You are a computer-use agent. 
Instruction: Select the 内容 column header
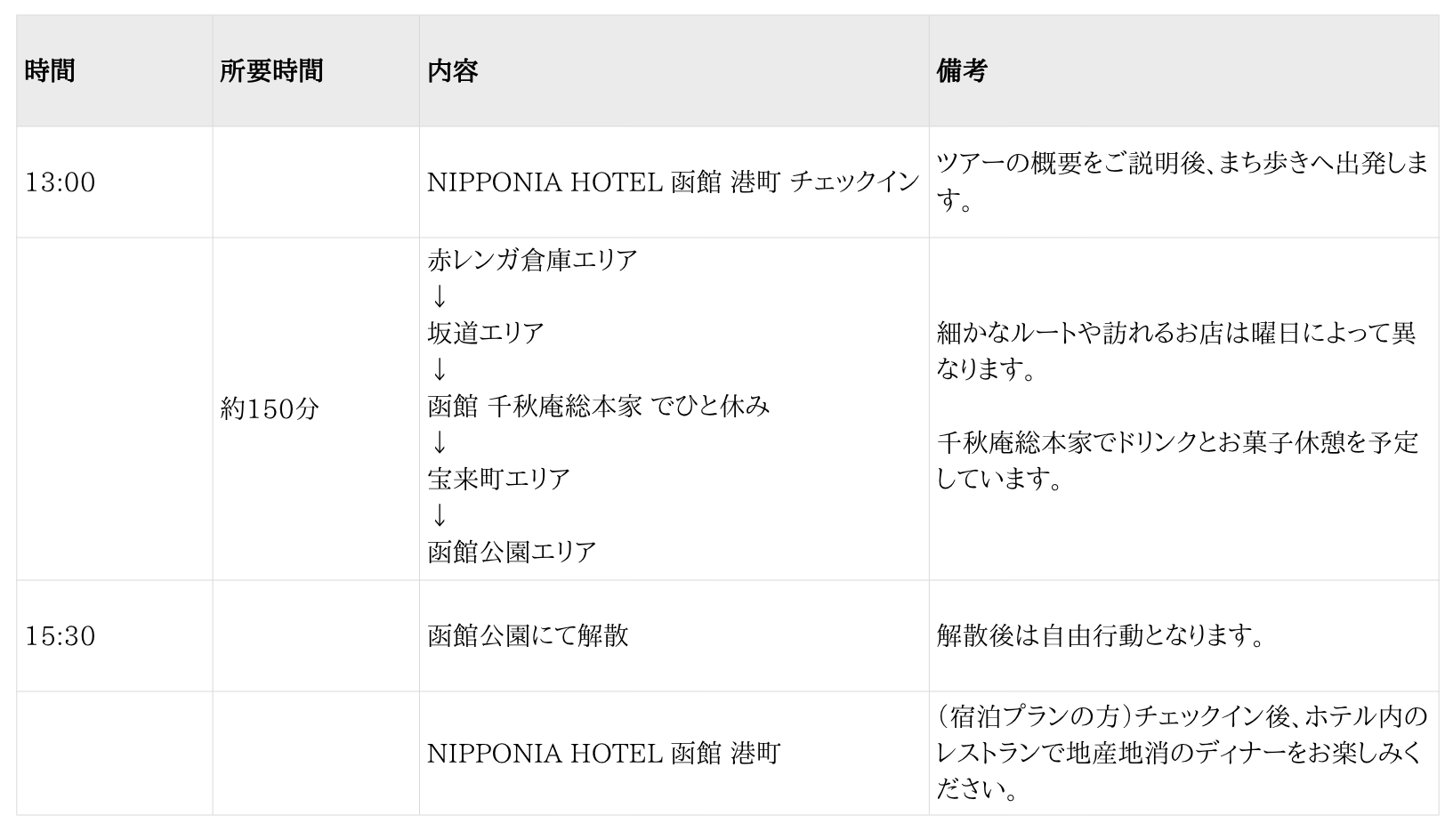(453, 71)
